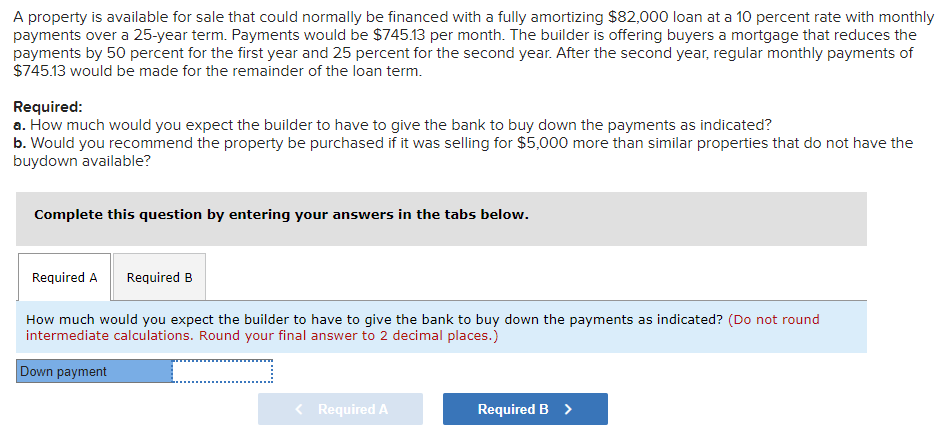Viewport: 947px width, 442px height.
Task: Click the red rounding instructions text
Action: click(x=423, y=328)
